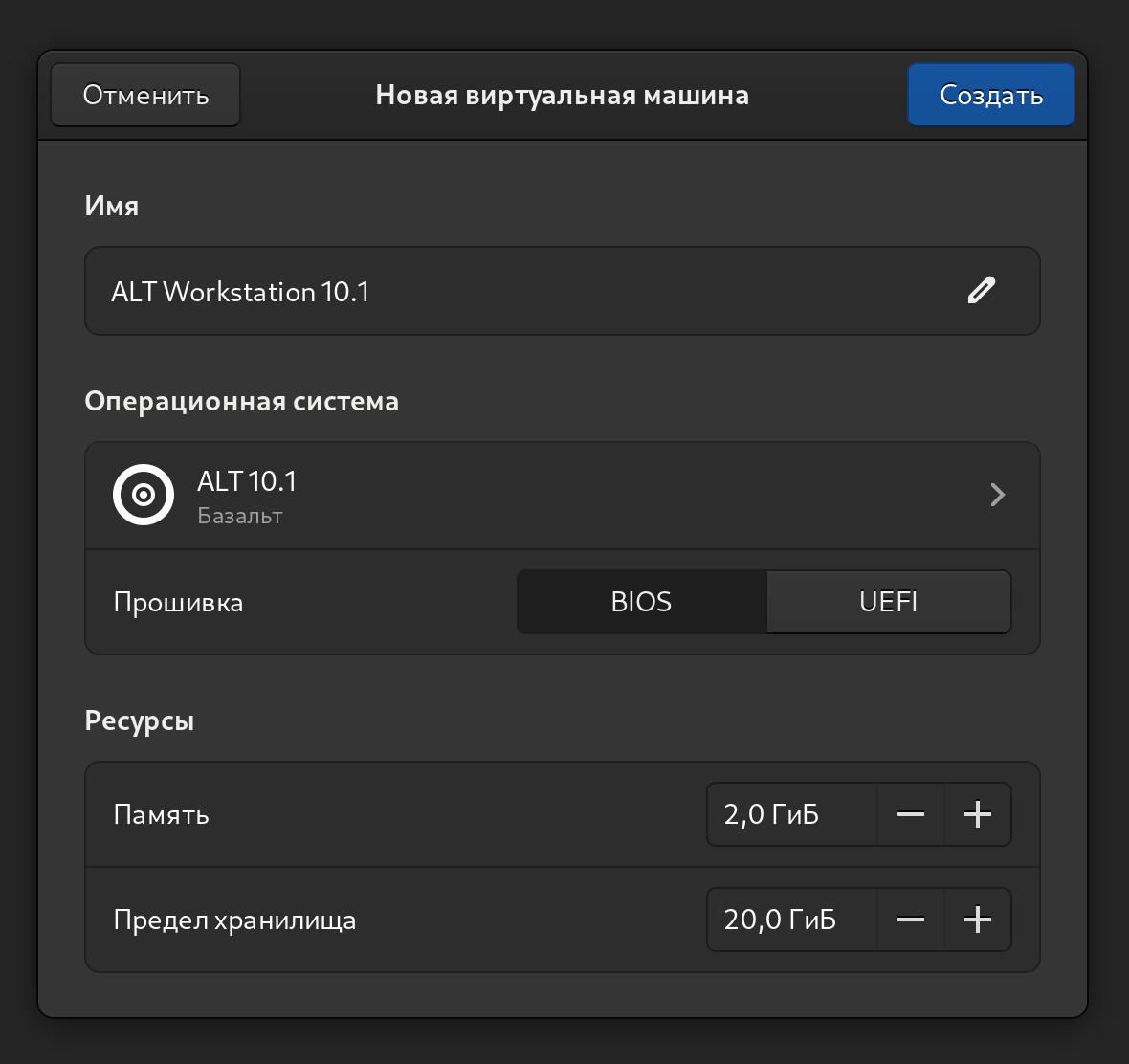This screenshot has width=1129, height=1064.
Task: Select UEFI firmware
Action: tap(889, 602)
